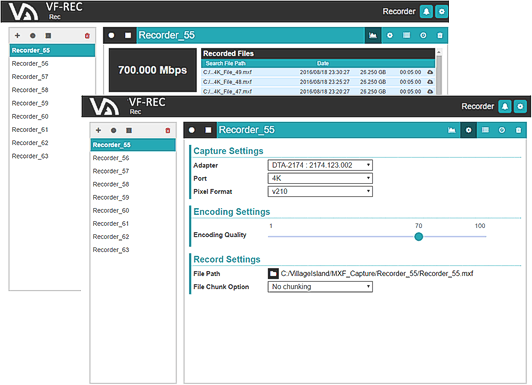Open the settings gear in the back window header
The height and width of the screenshot is (385, 532).
441,12
